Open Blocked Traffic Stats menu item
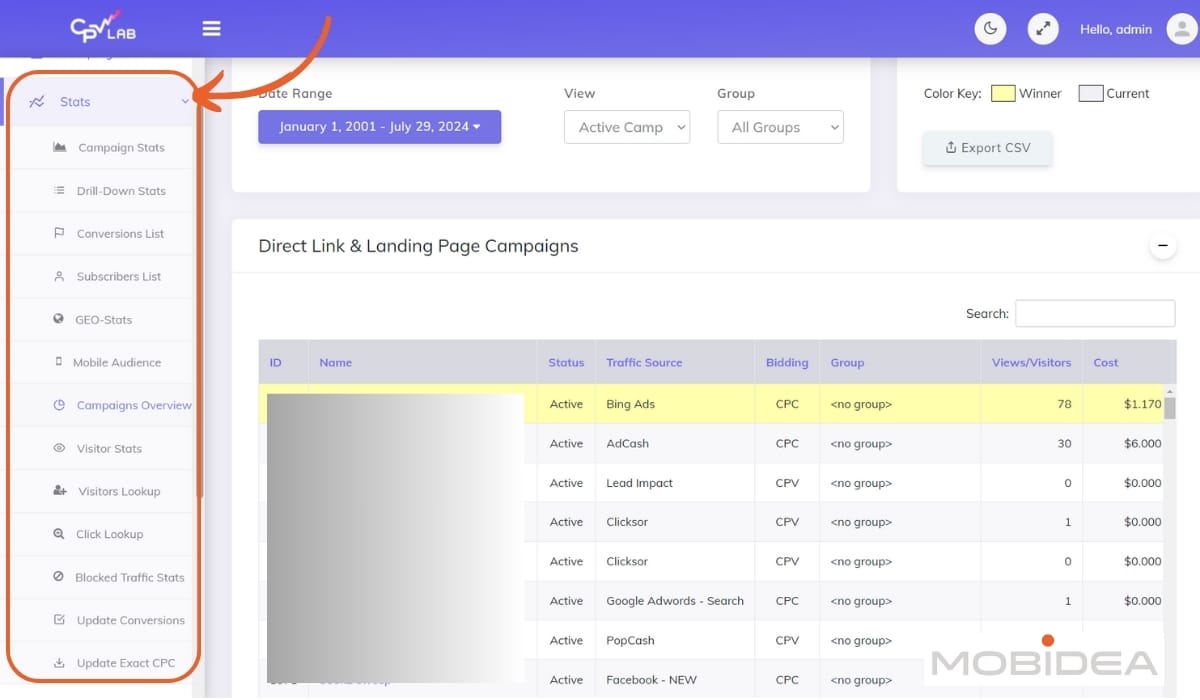Viewport: 1200px width, 700px height. (x=130, y=577)
